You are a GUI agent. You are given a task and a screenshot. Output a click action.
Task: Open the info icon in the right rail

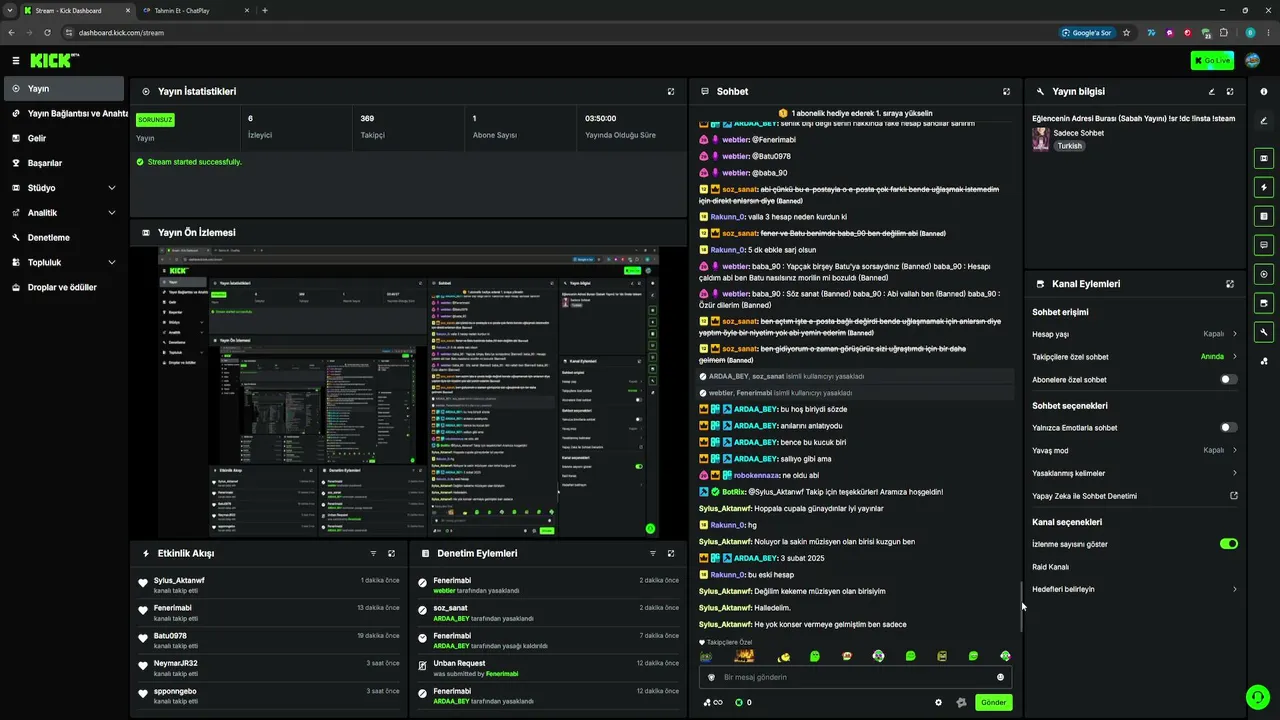pyautogui.click(x=1264, y=91)
